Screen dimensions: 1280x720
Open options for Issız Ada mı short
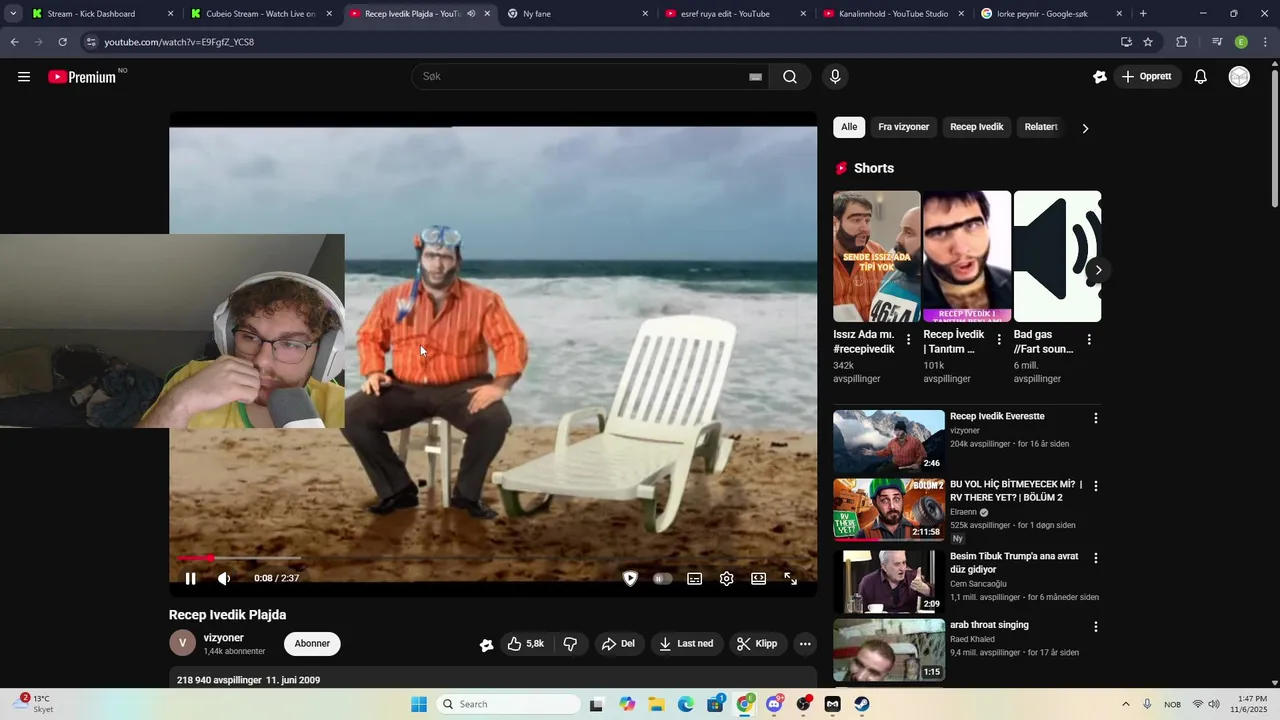pos(908,340)
